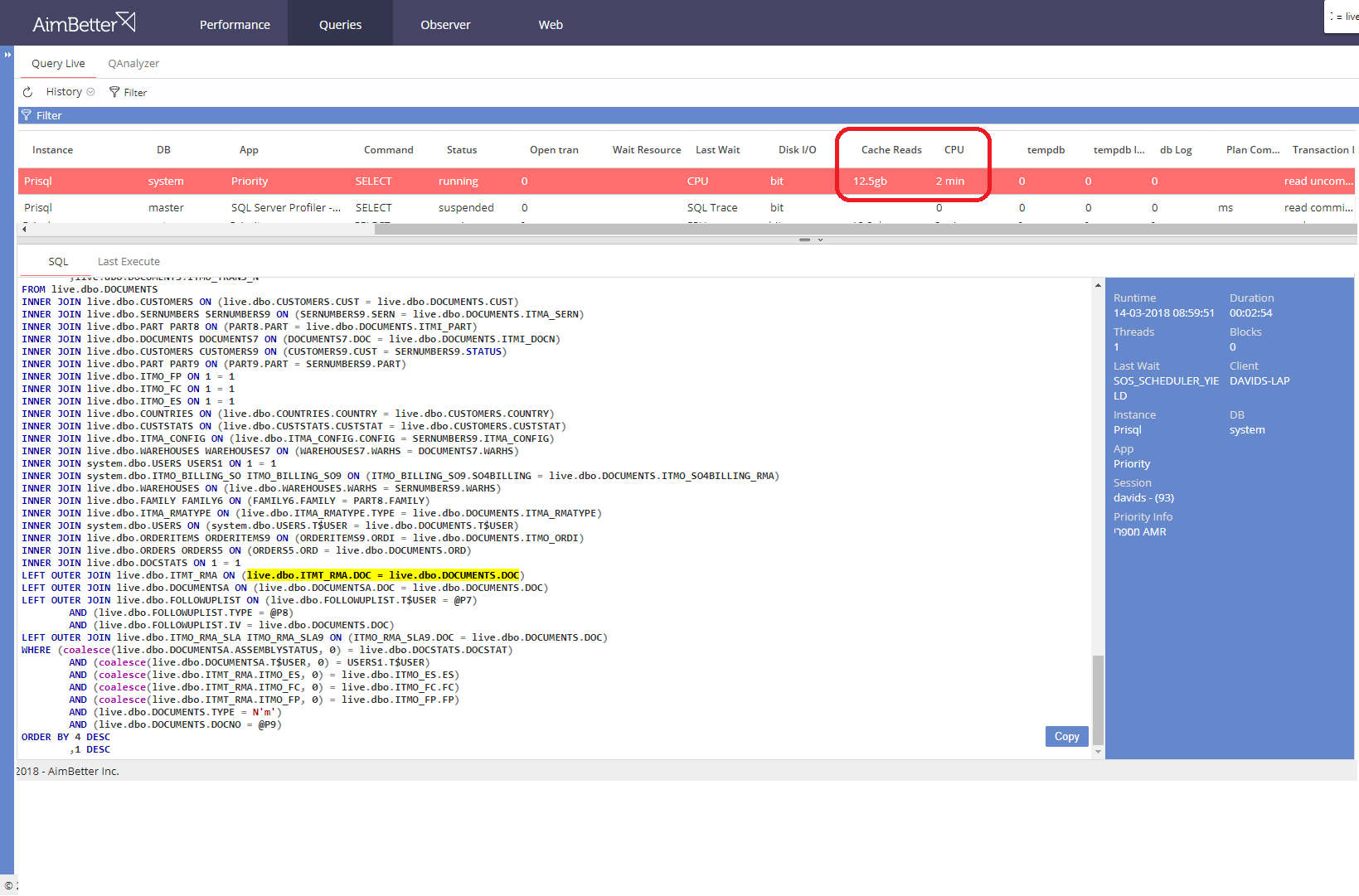The image size is (1359, 896).
Task: Switch to the QAnalyzer tab
Action: (133, 64)
